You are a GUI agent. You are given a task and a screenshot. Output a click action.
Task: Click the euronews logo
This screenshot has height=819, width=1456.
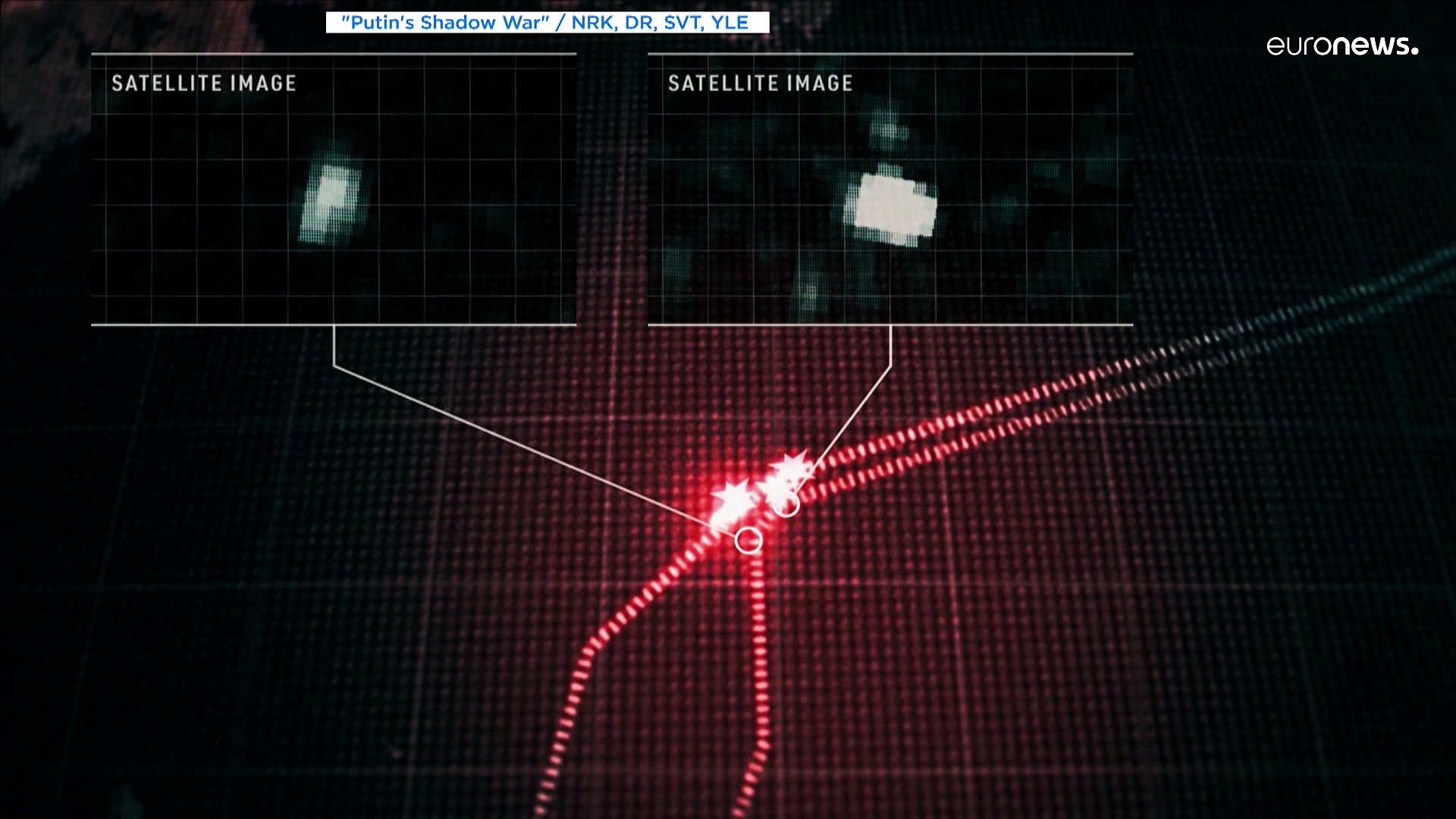1341,46
